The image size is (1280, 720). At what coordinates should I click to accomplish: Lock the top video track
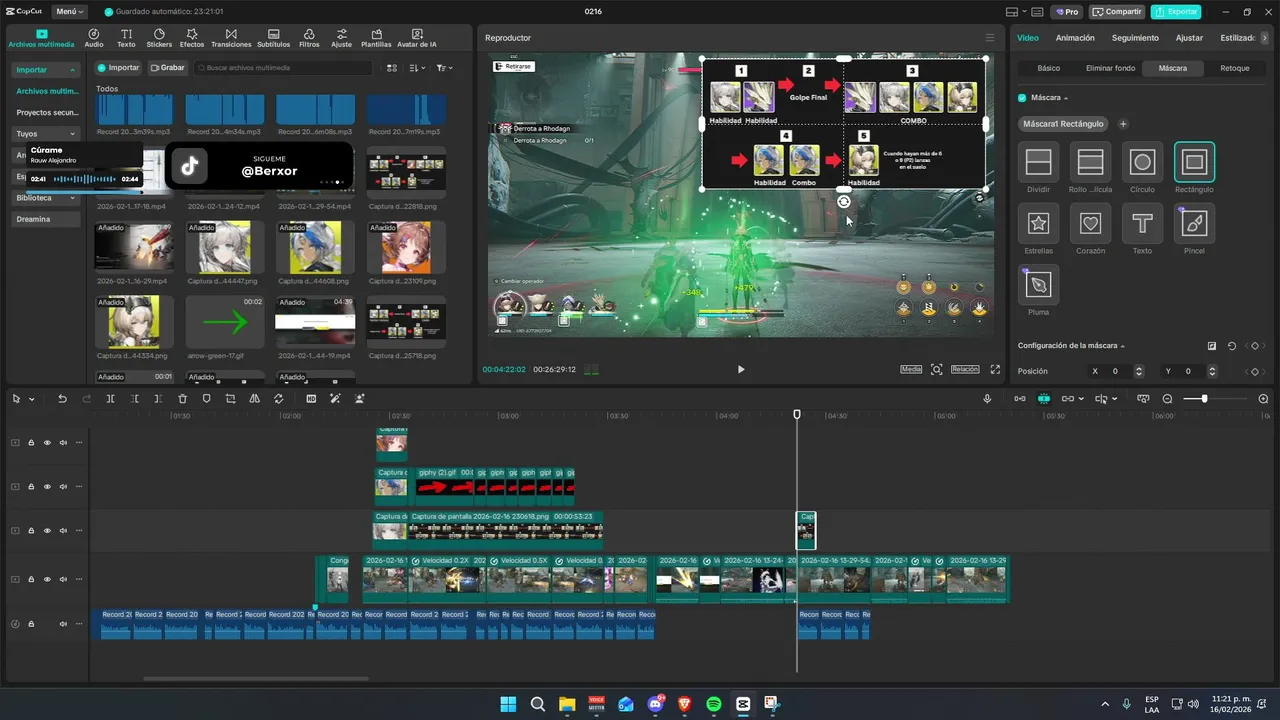pyautogui.click(x=31, y=443)
